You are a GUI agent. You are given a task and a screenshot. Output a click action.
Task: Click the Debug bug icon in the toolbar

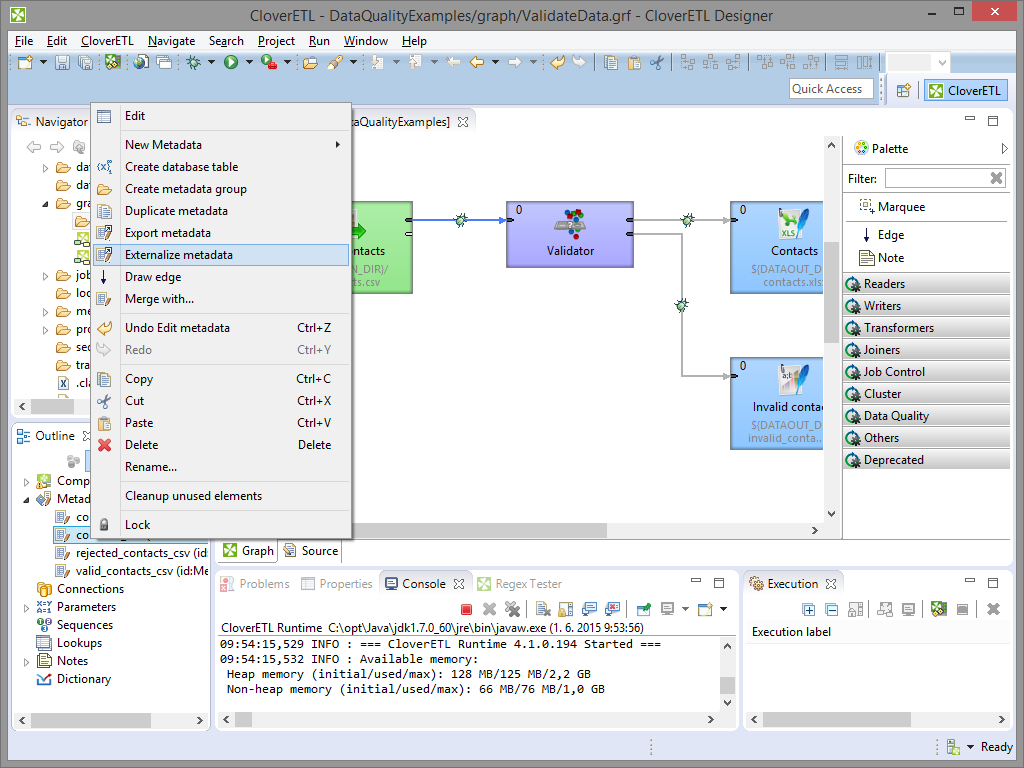point(194,63)
